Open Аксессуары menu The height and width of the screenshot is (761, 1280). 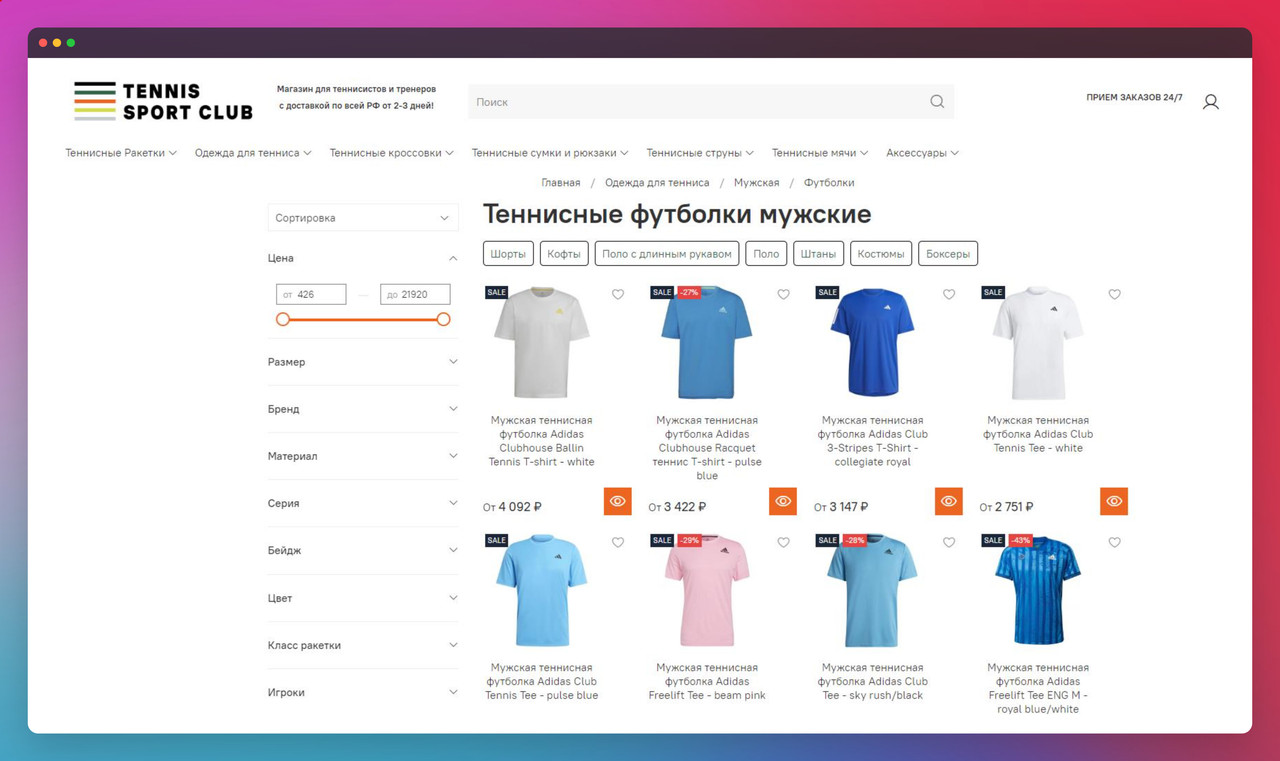[x=922, y=153]
